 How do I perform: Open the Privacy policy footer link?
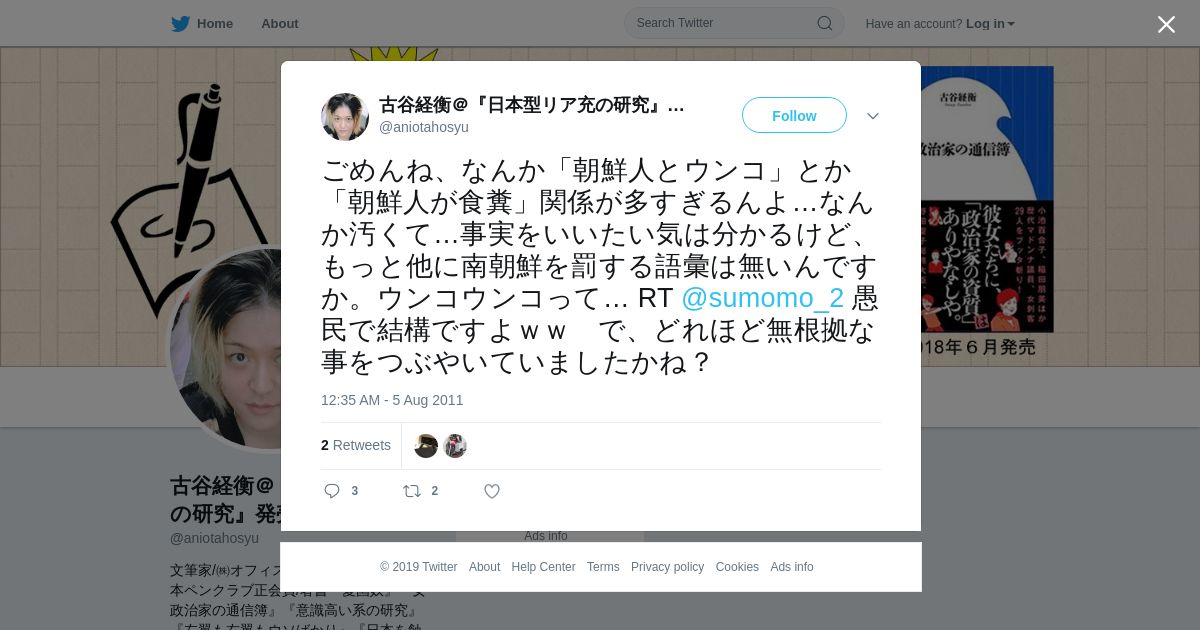coord(667,567)
